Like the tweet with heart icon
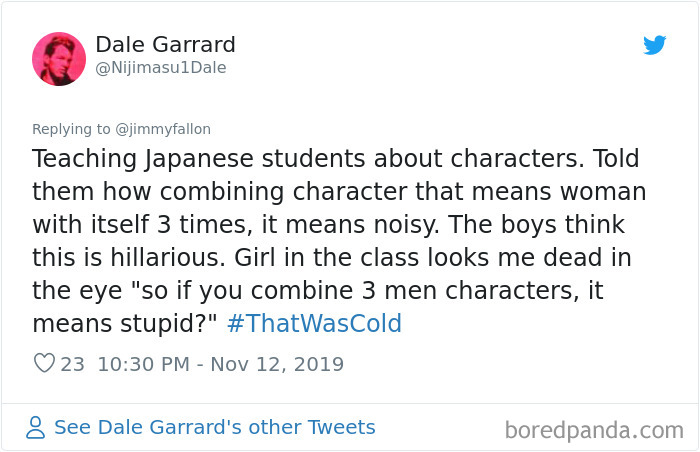The image size is (700, 452). point(44,363)
